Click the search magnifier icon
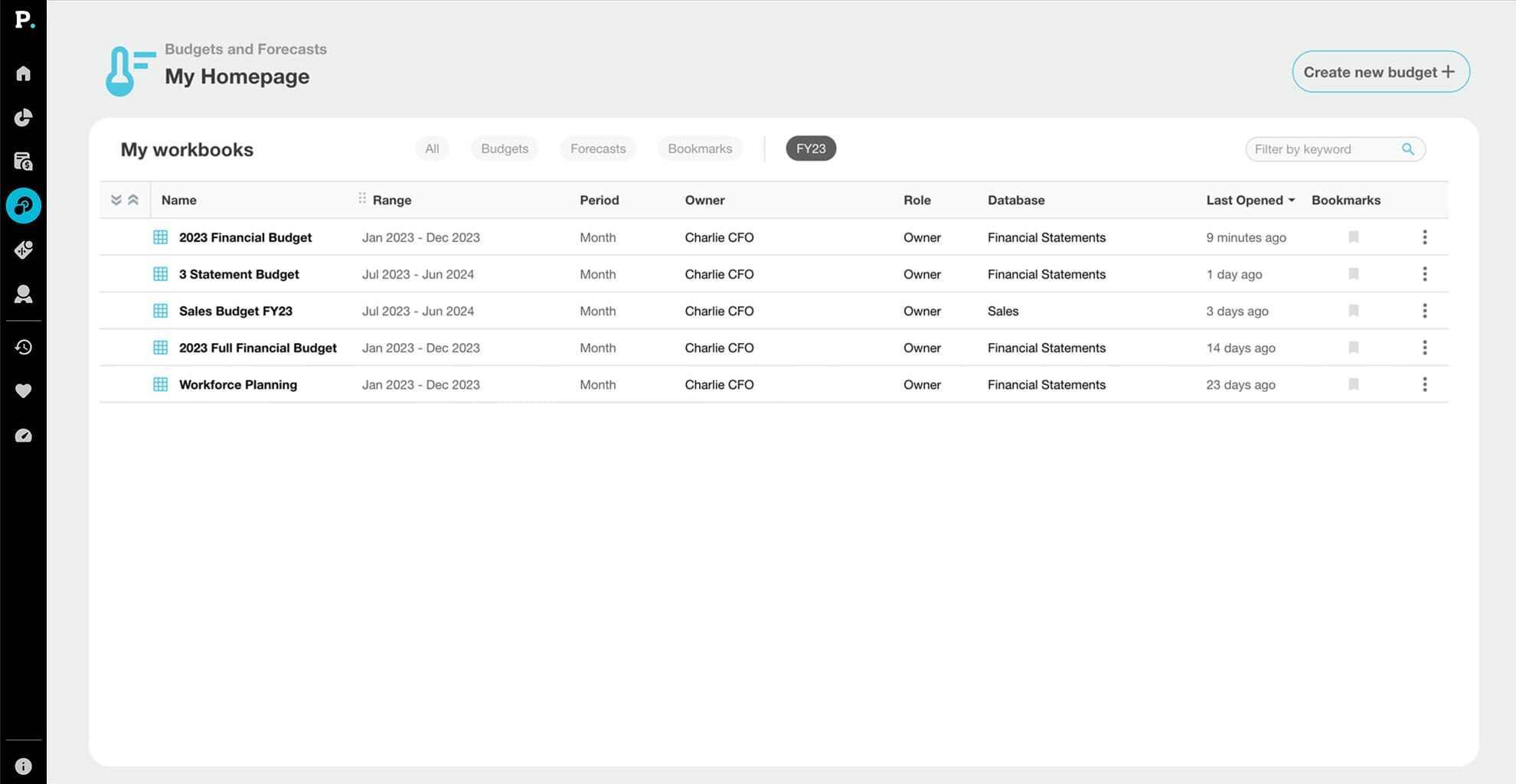Screen dimensions: 1516x784 tap(1407, 149)
